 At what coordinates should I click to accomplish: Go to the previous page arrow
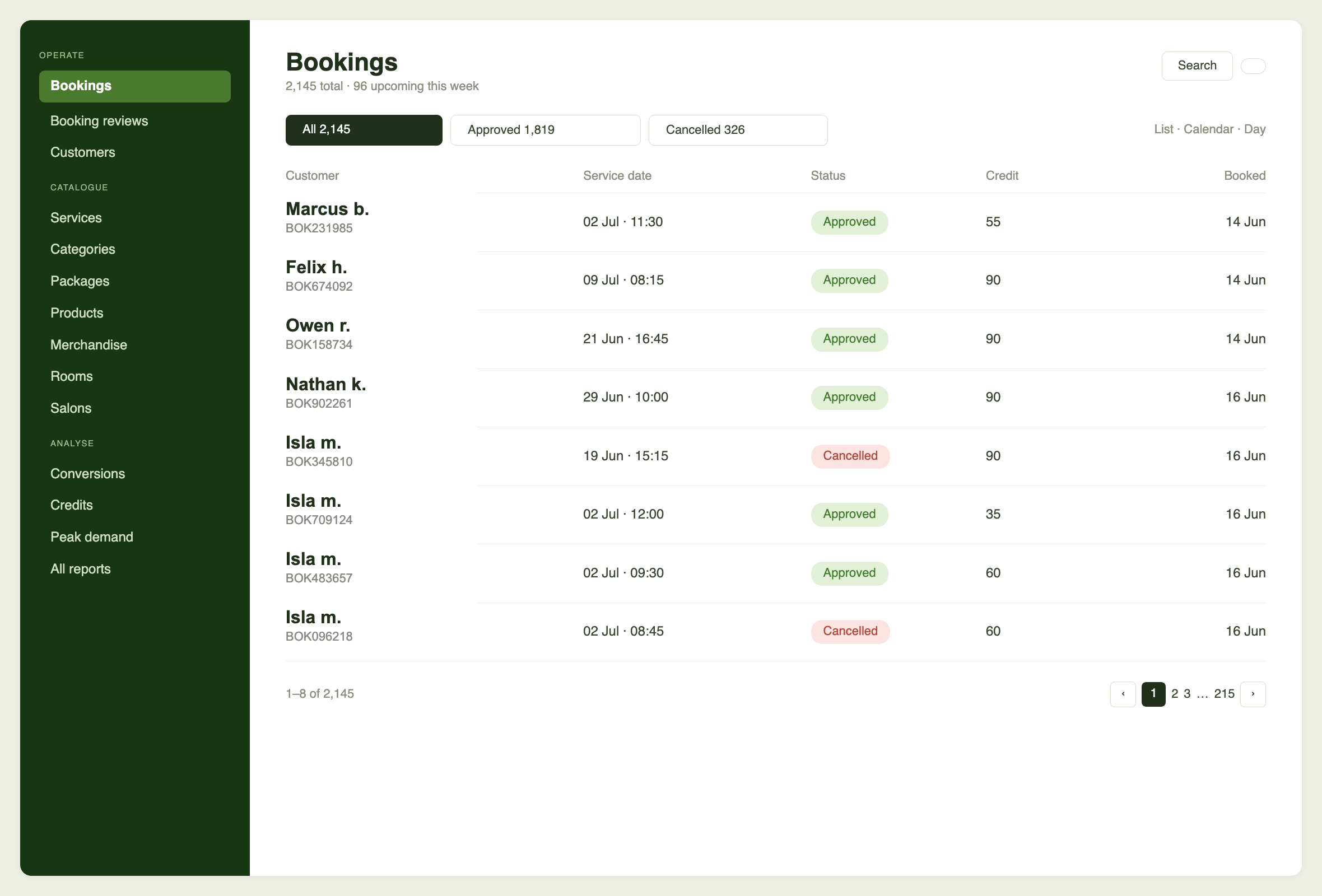coord(1123,694)
